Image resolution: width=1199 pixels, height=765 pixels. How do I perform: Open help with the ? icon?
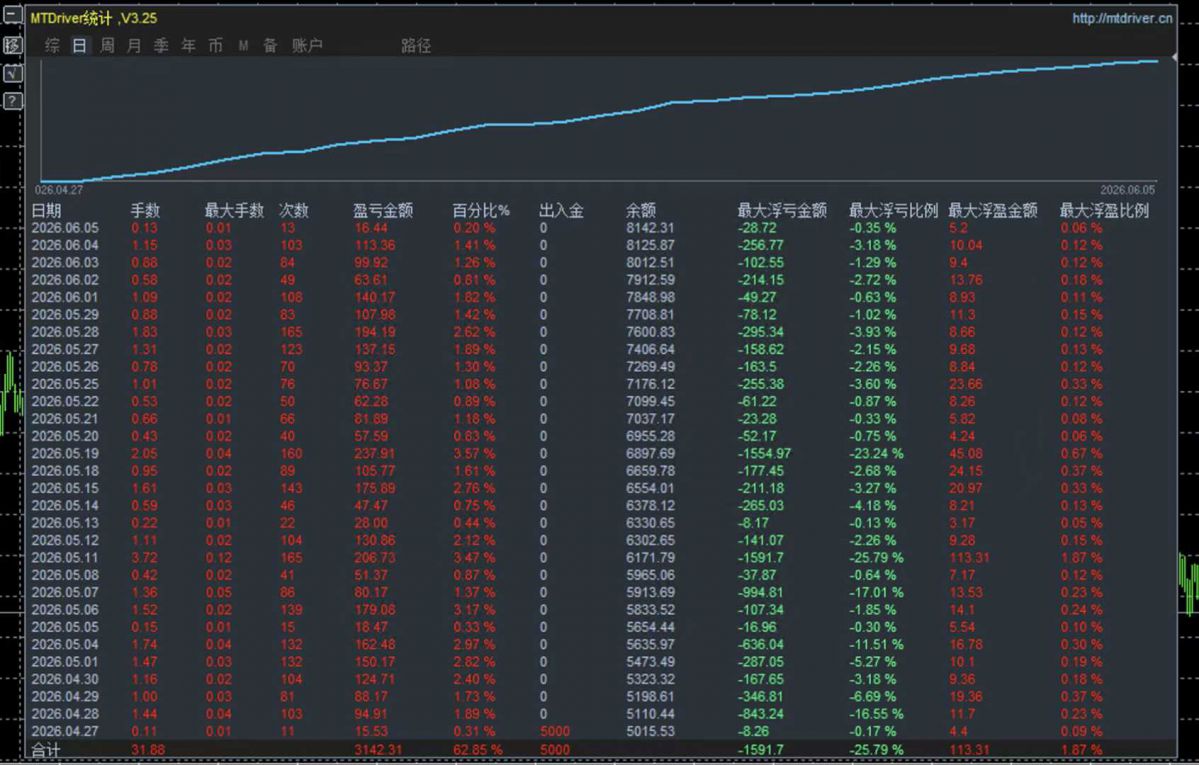click(x=13, y=101)
